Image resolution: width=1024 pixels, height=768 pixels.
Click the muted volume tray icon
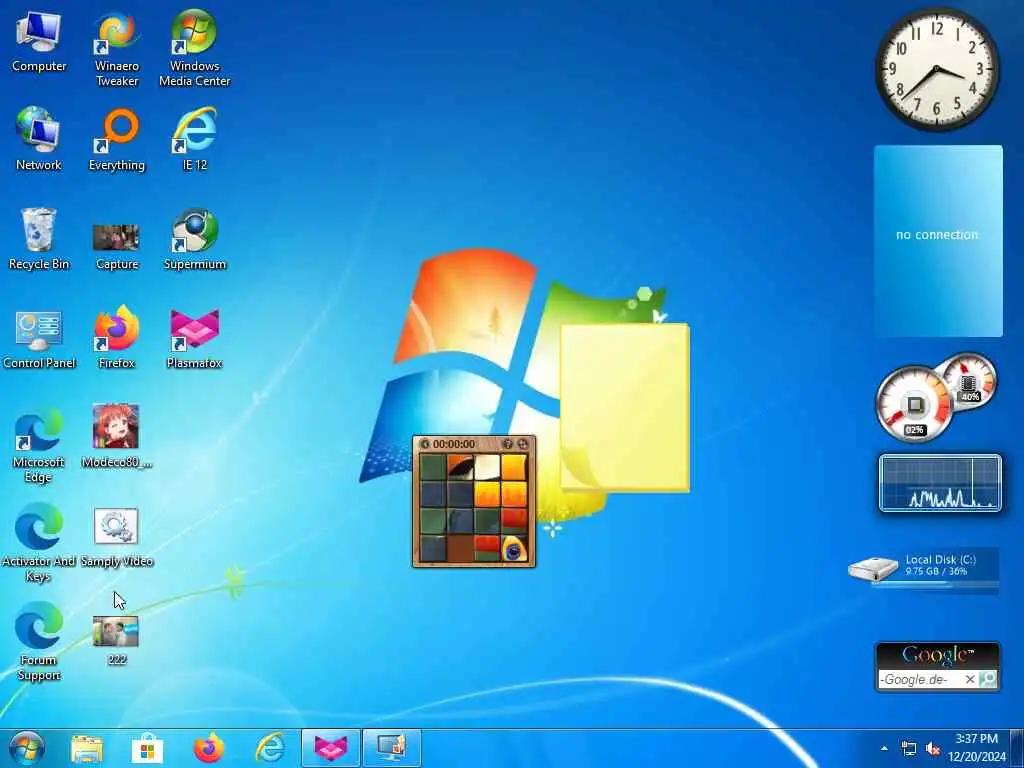tap(933, 749)
